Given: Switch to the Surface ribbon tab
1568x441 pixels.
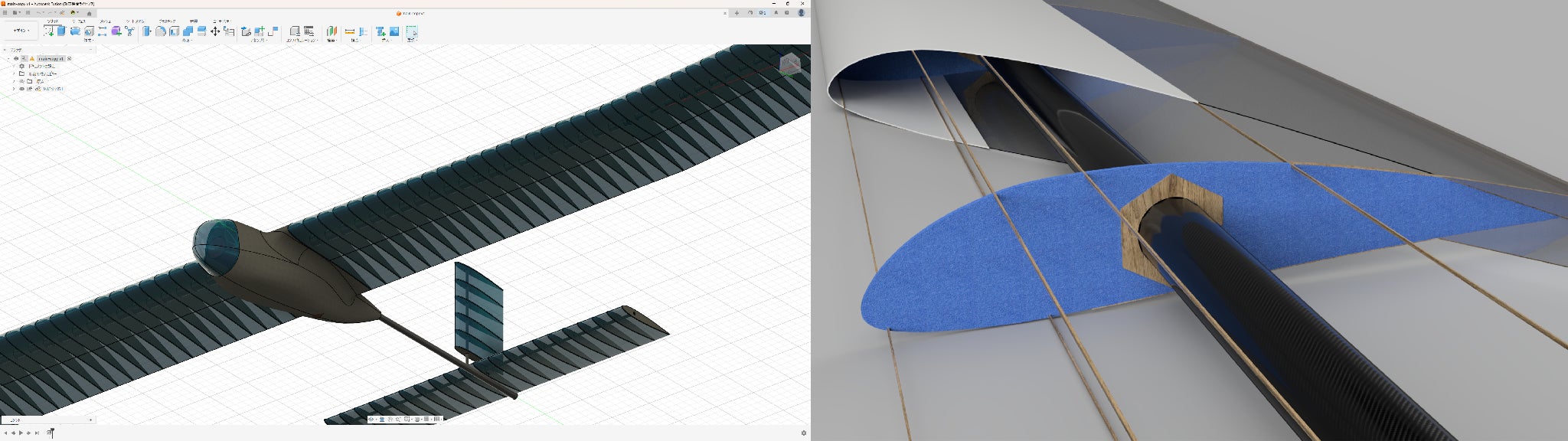Looking at the screenshot, I should [x=79, y=21].
